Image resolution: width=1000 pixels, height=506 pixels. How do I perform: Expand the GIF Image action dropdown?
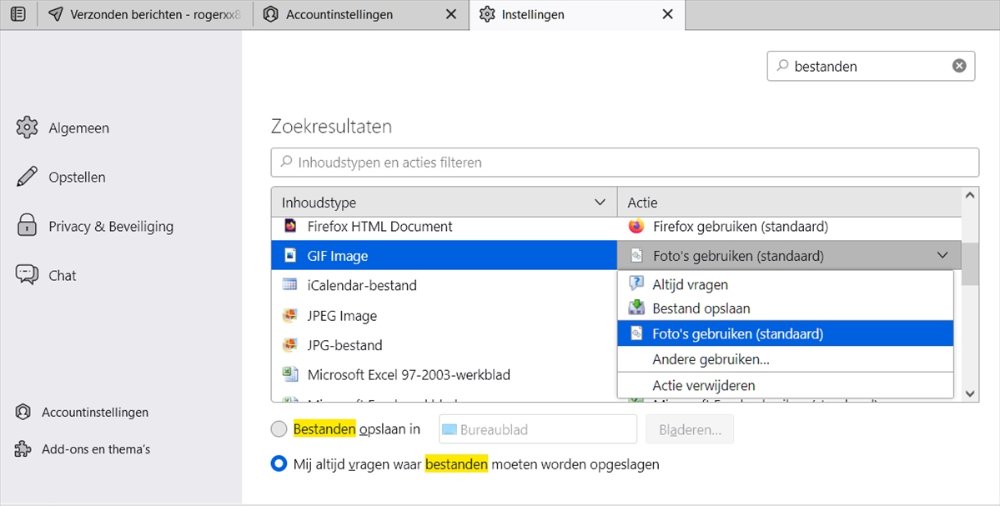[942, 256]
